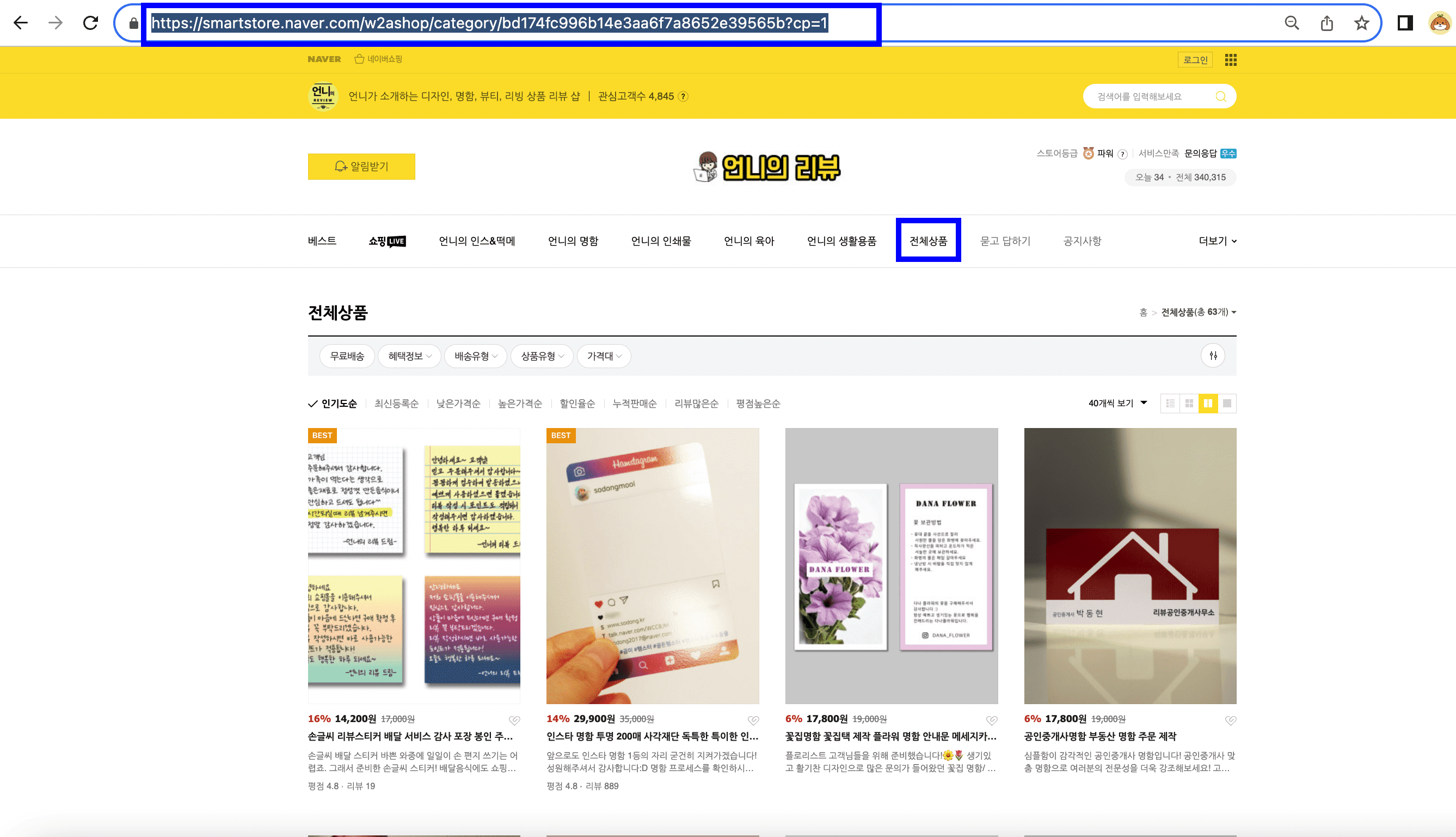This screenshot has height=837, width=1456.
Task: Select the 최신등록순 sort option
Action: click(x=396, y=404)
